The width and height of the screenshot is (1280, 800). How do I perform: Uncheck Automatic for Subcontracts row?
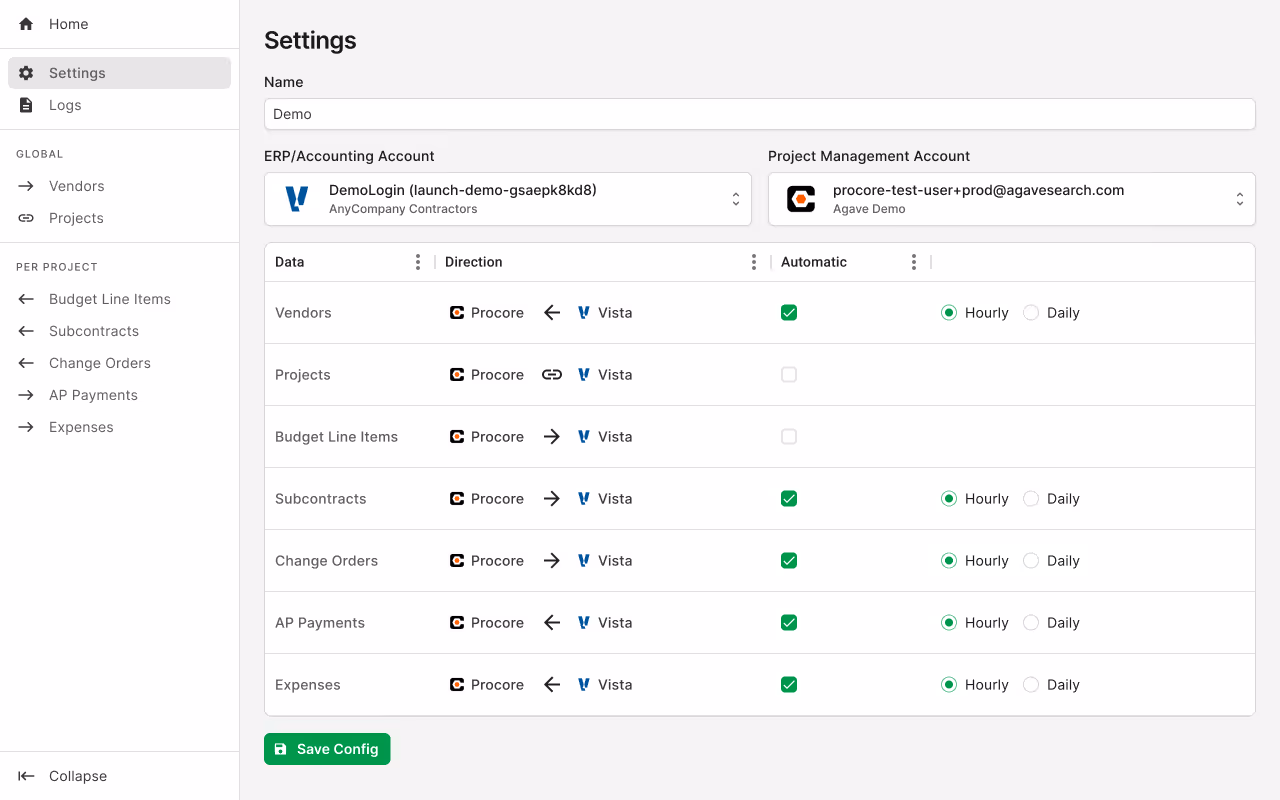click(789, 499)
